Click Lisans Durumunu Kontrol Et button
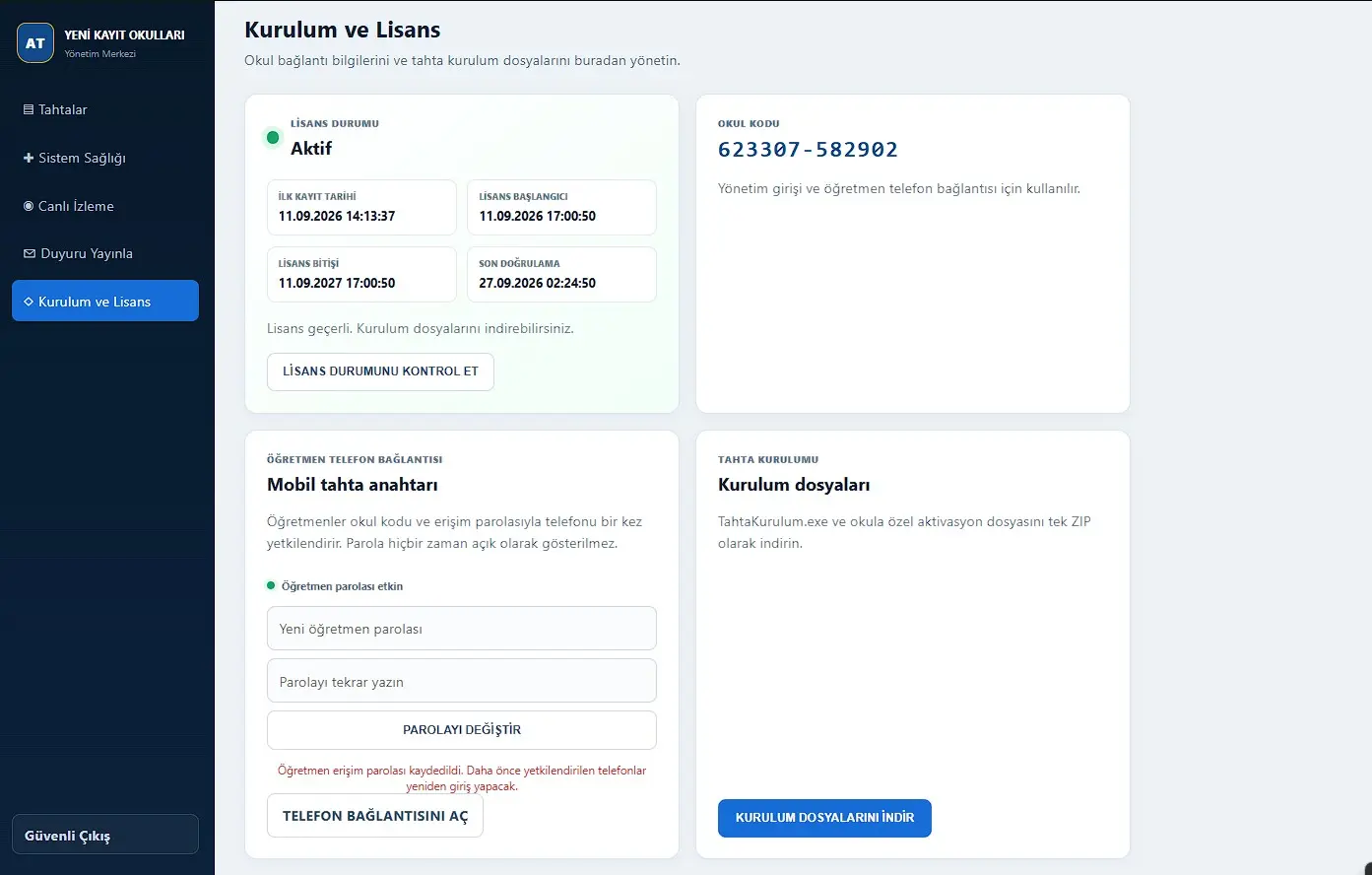Viewport: 1372px width, 875px height. tap(380, 371)
